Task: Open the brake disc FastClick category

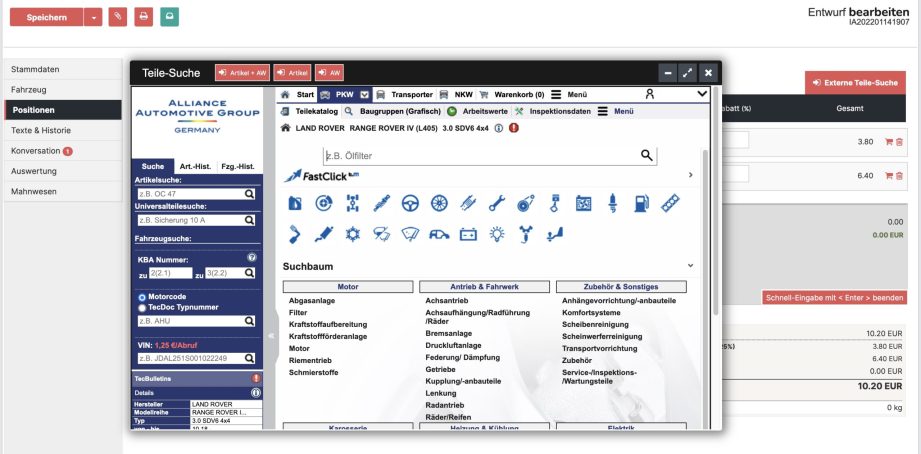Action: click(x=324, y=203)
